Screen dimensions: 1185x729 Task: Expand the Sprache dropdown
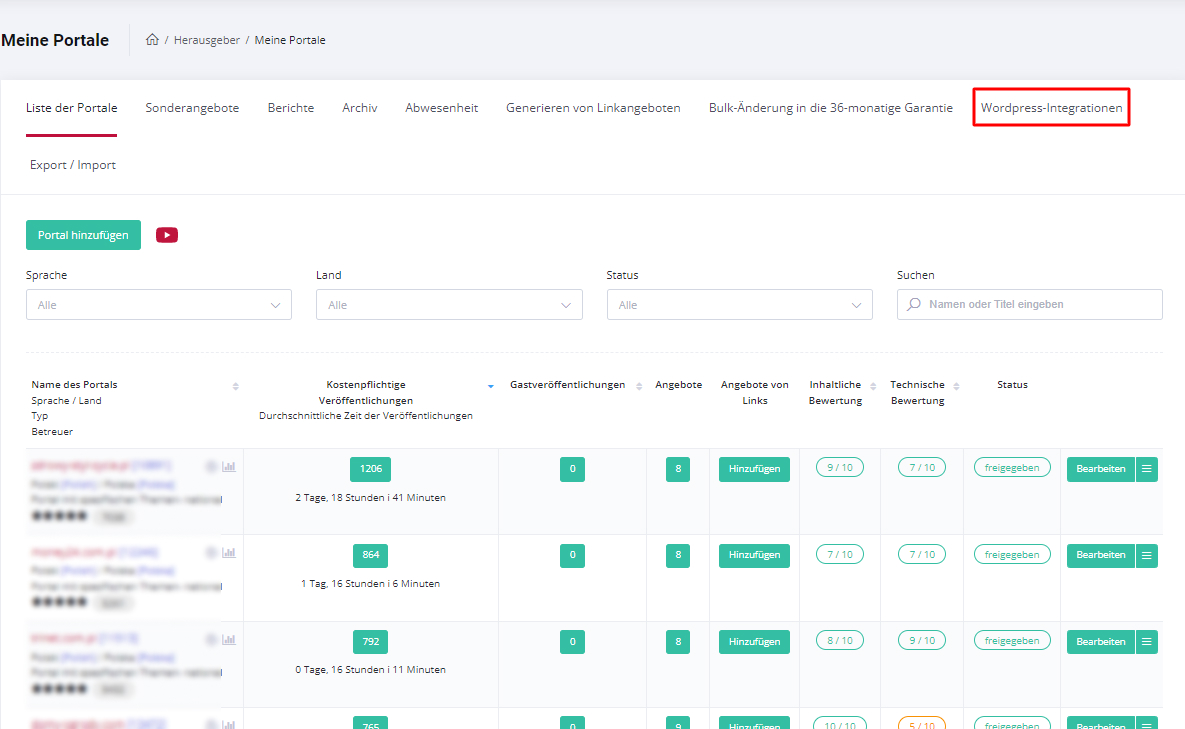(x=159, y=304)
